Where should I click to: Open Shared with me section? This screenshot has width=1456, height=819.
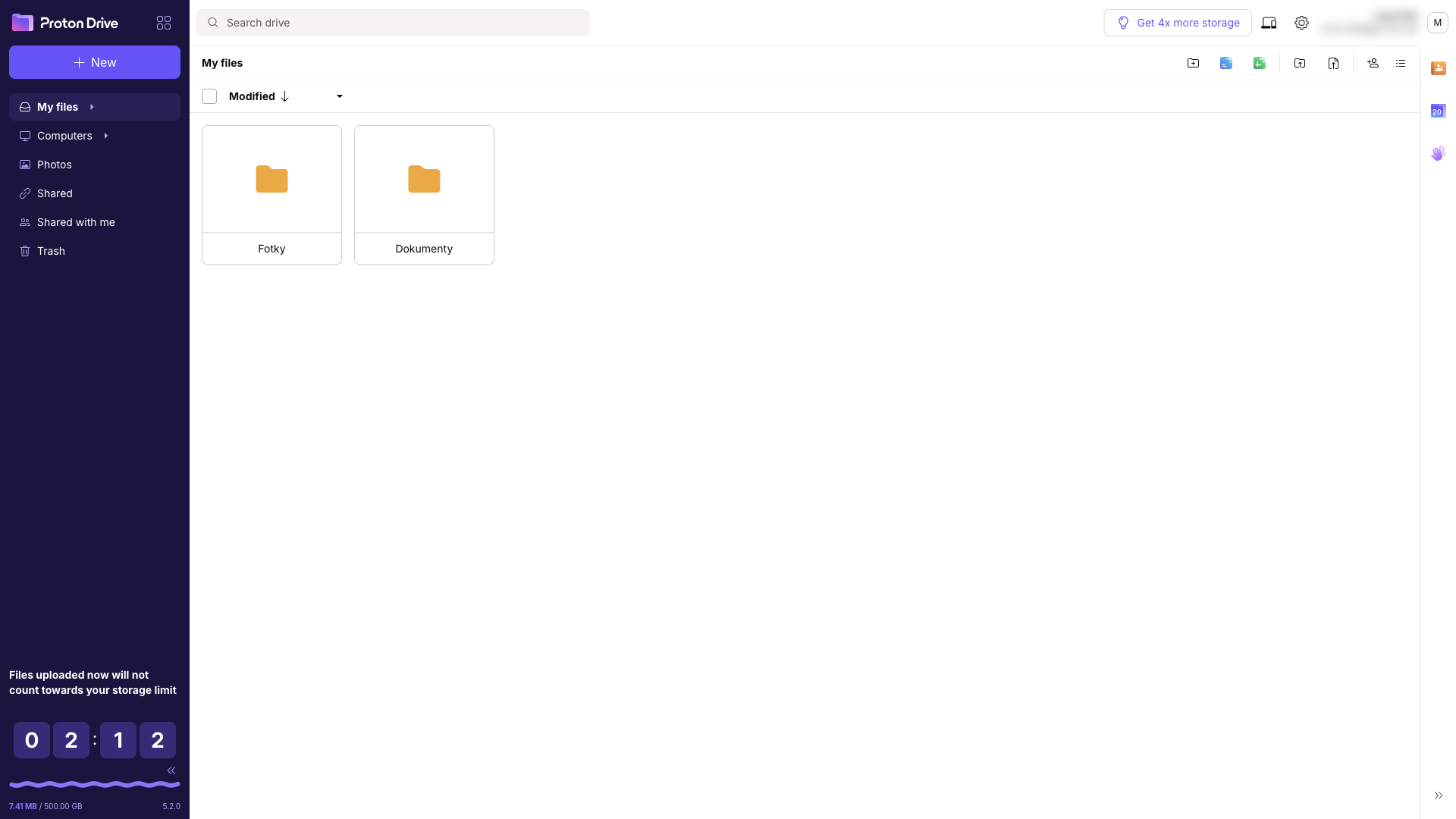click(x=95, y=222)
